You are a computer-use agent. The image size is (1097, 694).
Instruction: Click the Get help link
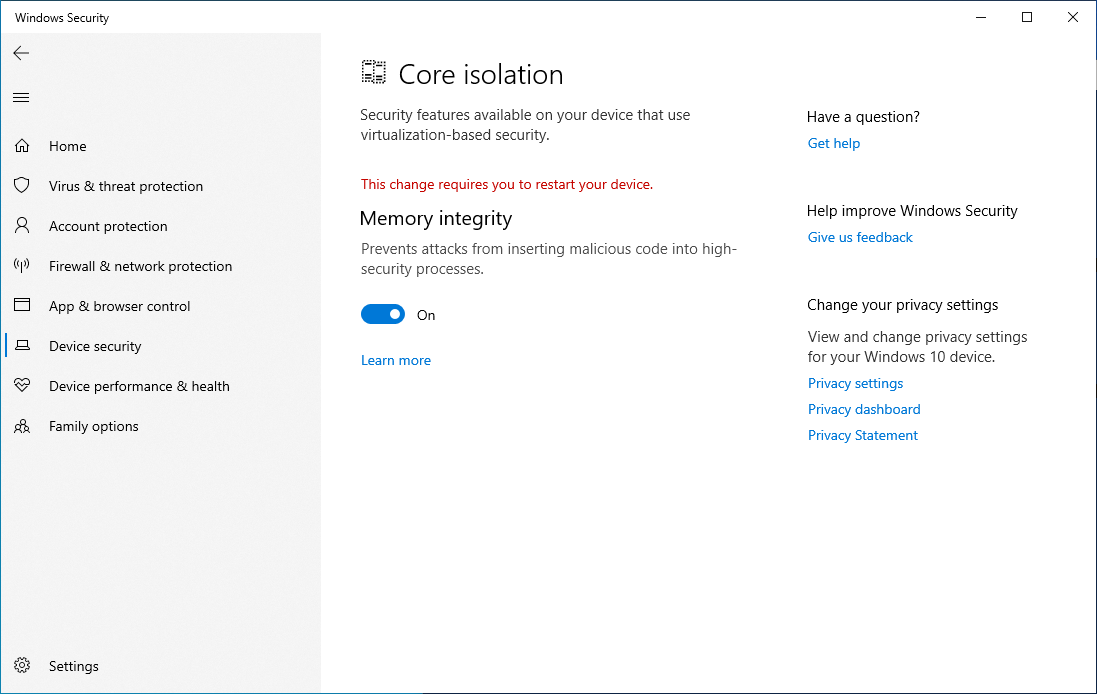point(834,143)
